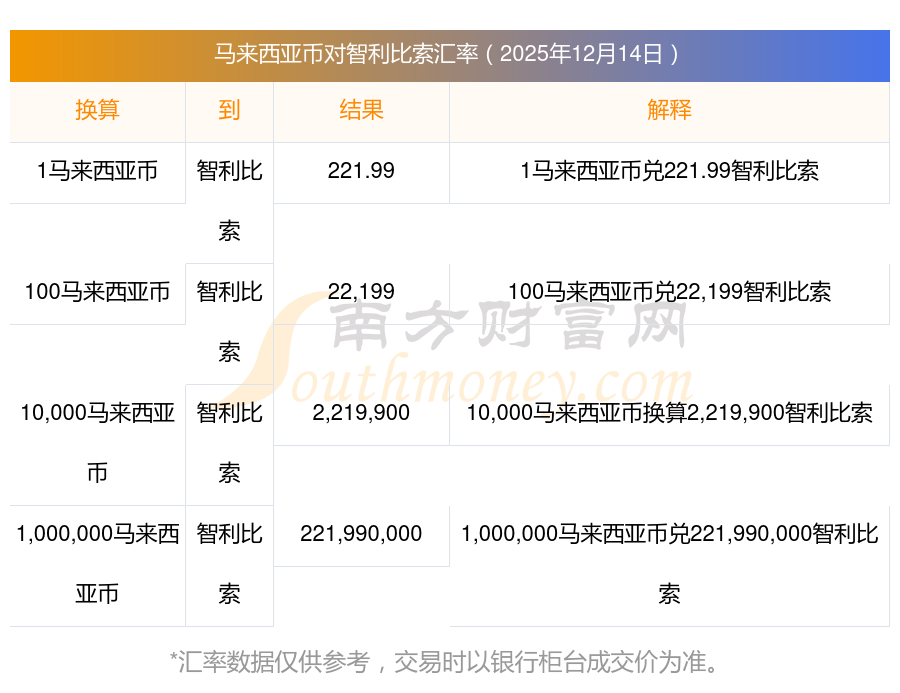This screenshot has width=900, height=693.
Task: Click the 221.99 result value
Action: coord(361,171)
